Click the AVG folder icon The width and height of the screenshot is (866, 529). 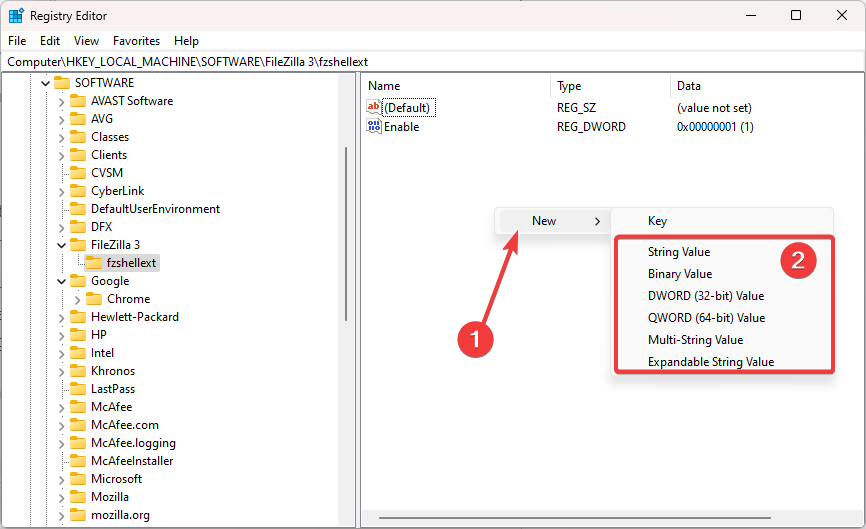pos(78,119)
